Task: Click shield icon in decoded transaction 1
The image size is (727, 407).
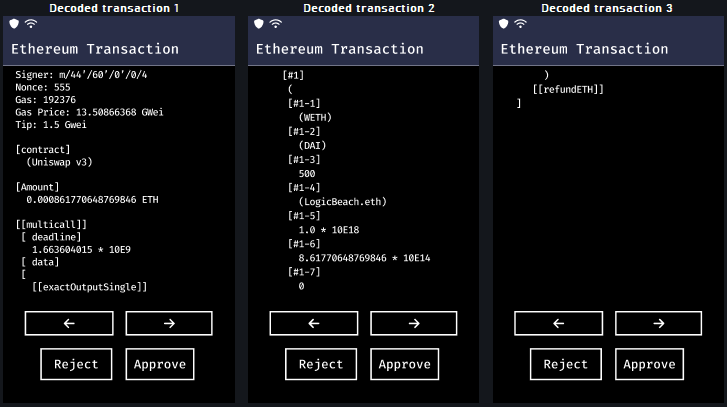Action: pyautogui.click(x=14, y=23)
